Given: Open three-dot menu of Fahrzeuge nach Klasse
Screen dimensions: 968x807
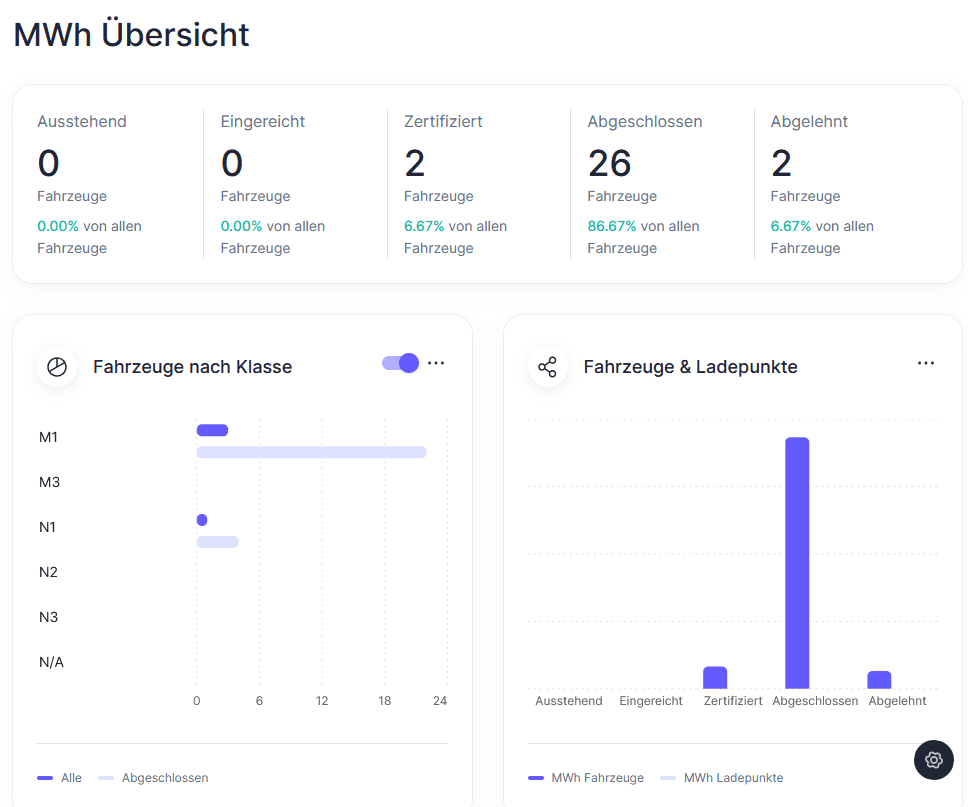Looking at the screenshot, I should click(x=436, y=363).
